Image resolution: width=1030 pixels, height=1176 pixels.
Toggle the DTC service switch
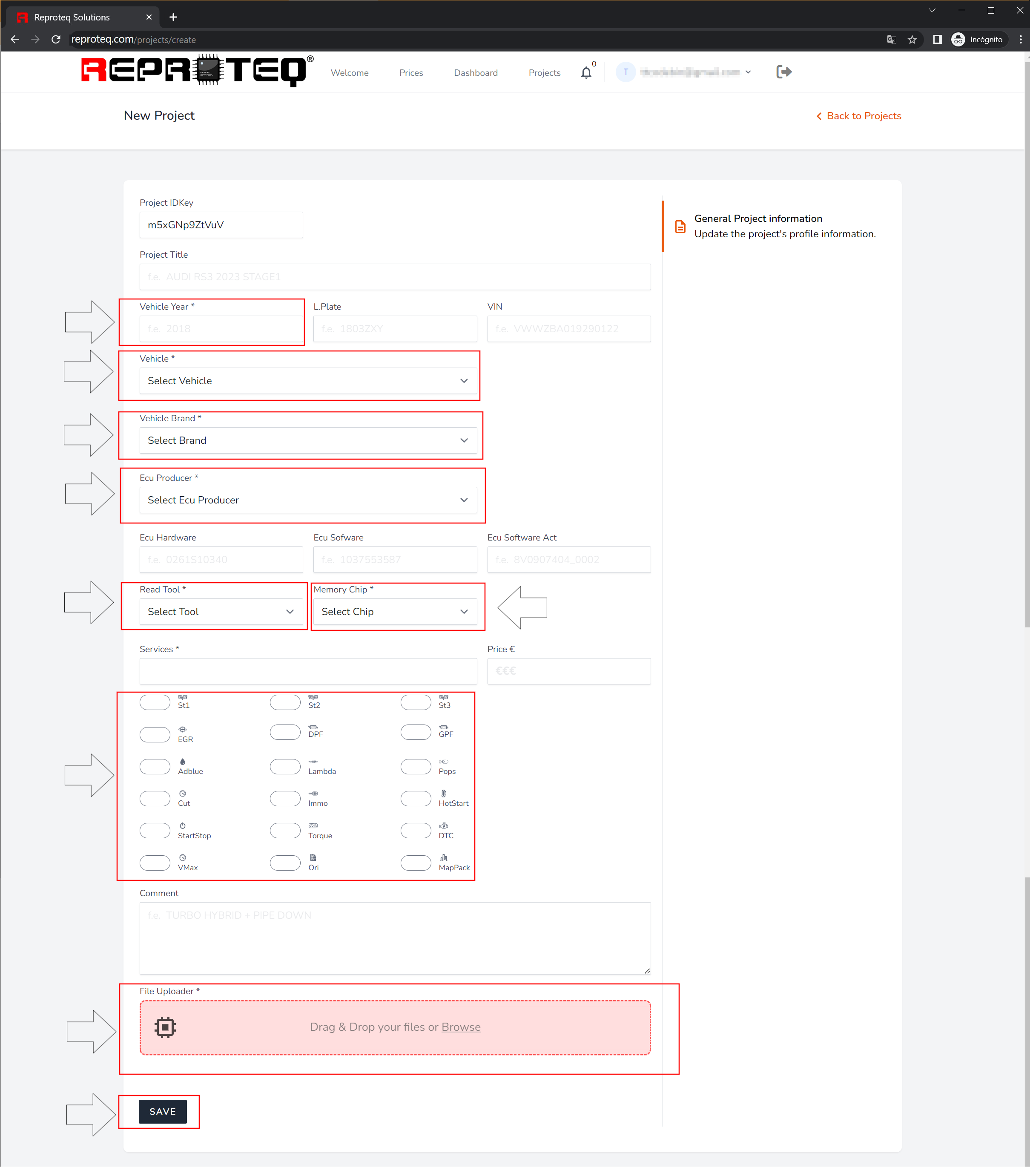(416, 831)
